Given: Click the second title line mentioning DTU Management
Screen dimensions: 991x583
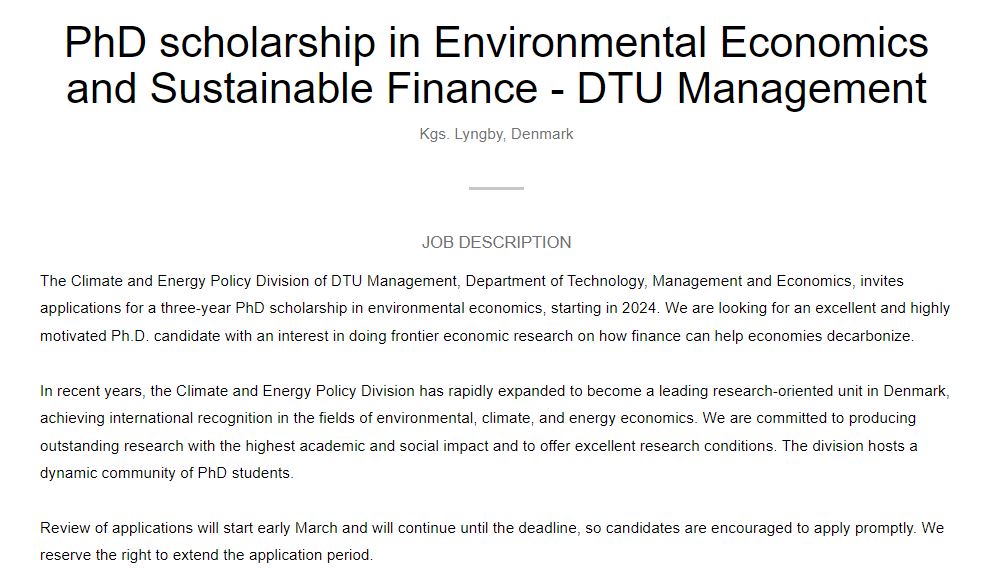Looking at the screenshot, I should (x=496, y=87).
